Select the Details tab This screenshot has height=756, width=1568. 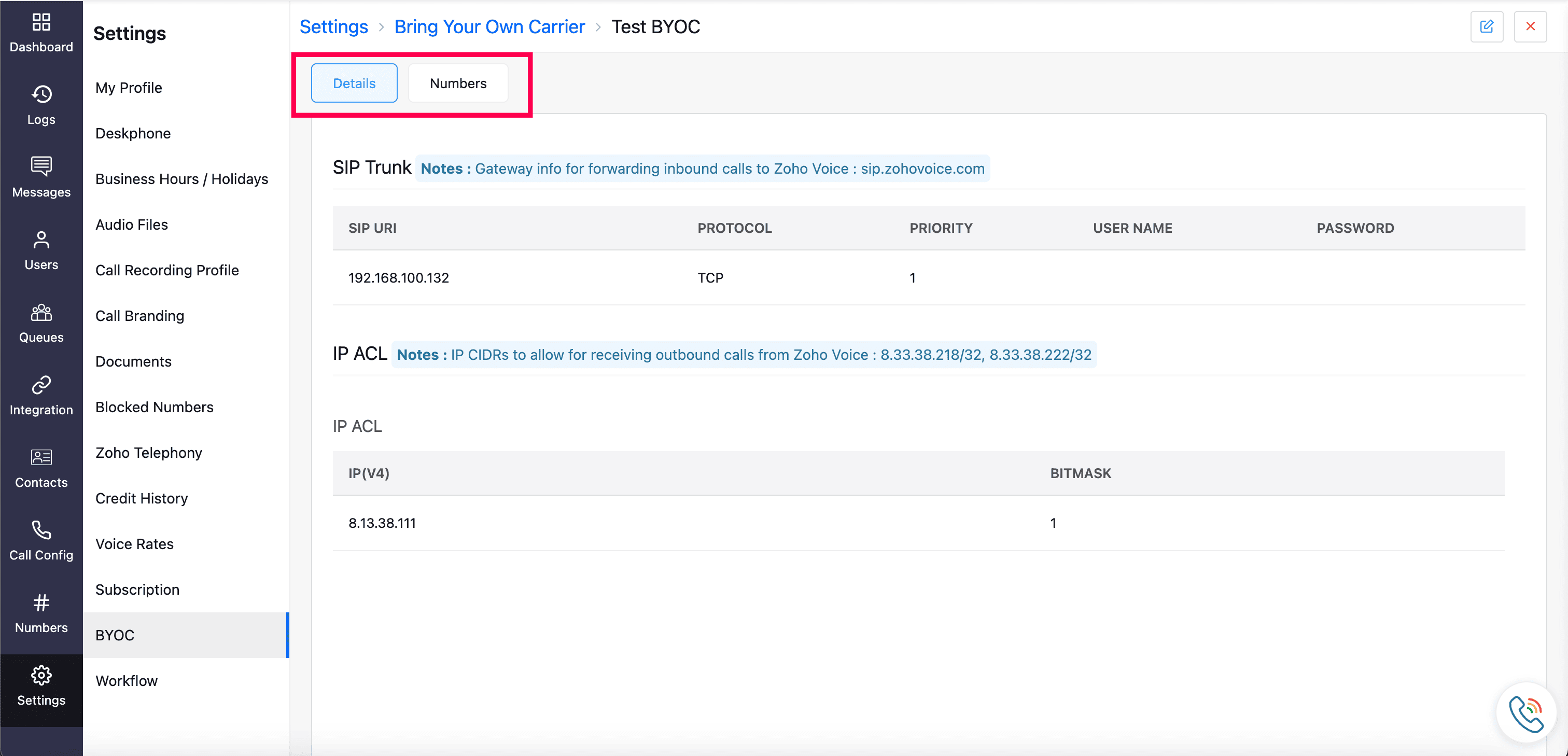pos(354,83)
